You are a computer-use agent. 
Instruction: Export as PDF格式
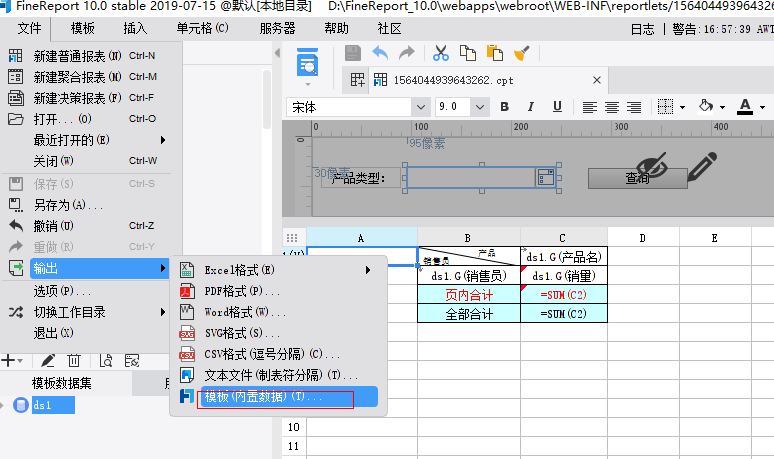[x=276, y=291]
